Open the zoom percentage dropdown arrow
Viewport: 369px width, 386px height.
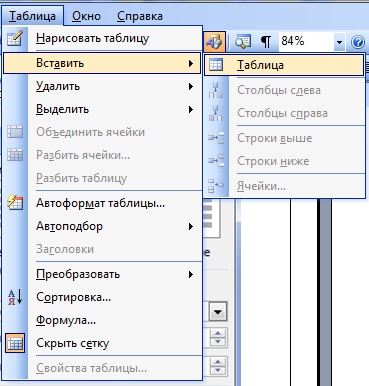(339, 42)
